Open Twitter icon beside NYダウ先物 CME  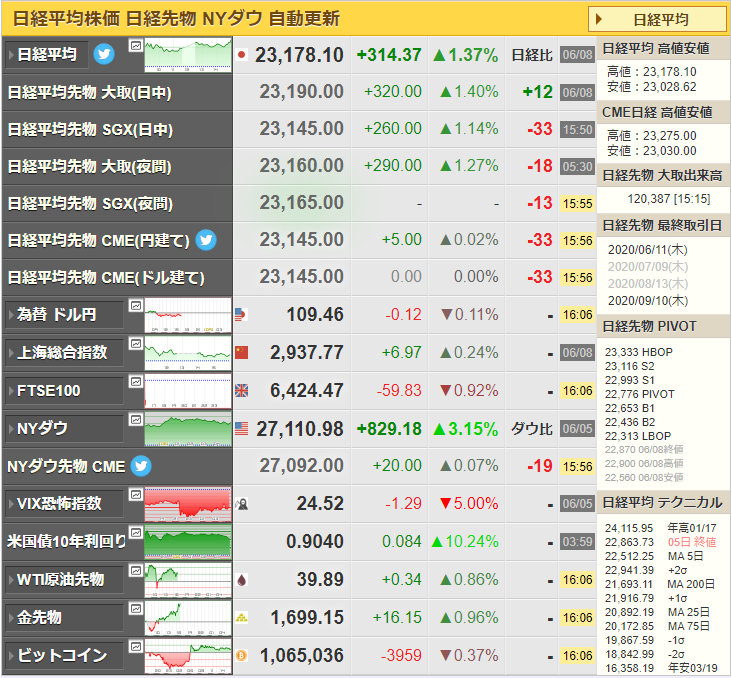click(141, 466)
